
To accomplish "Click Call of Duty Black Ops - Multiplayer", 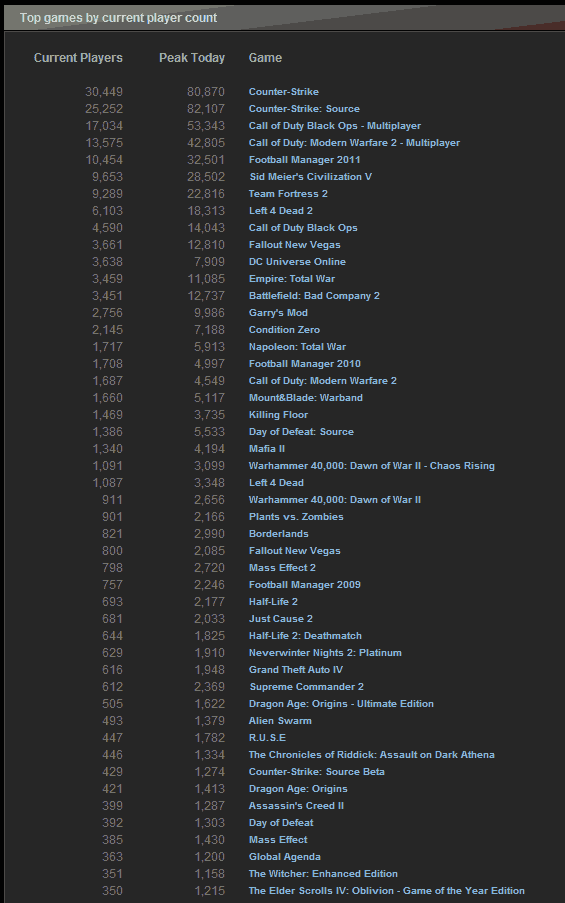I will tap(335, 126).
